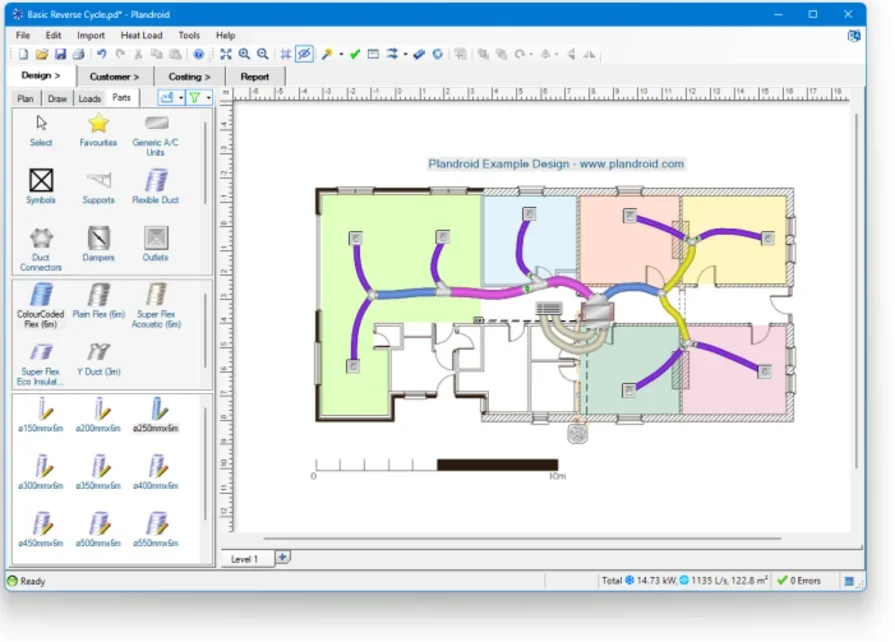This screenshot has height=642, width=895.
Task: Select Super Flex Eco Insulated duct
Action: [41, 364]
